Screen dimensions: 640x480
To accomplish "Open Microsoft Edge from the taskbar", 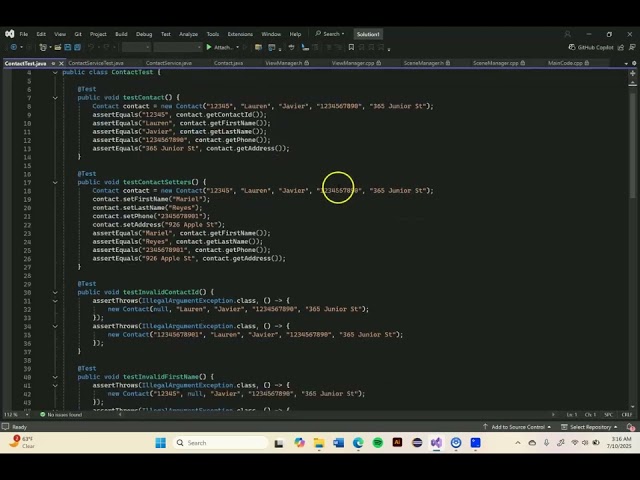I will point(358,443).
